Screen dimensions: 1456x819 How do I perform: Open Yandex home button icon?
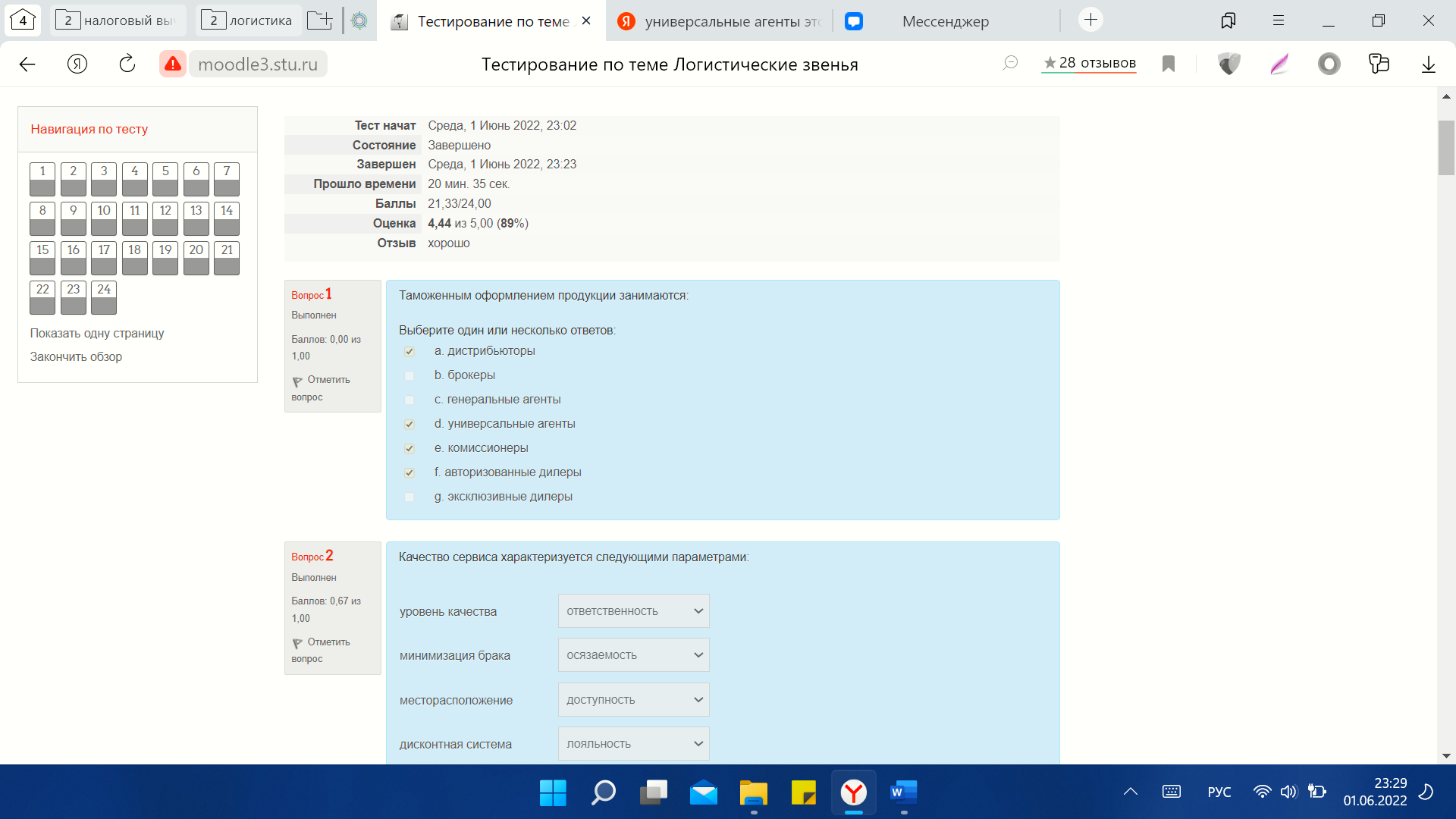click(77, 64)
